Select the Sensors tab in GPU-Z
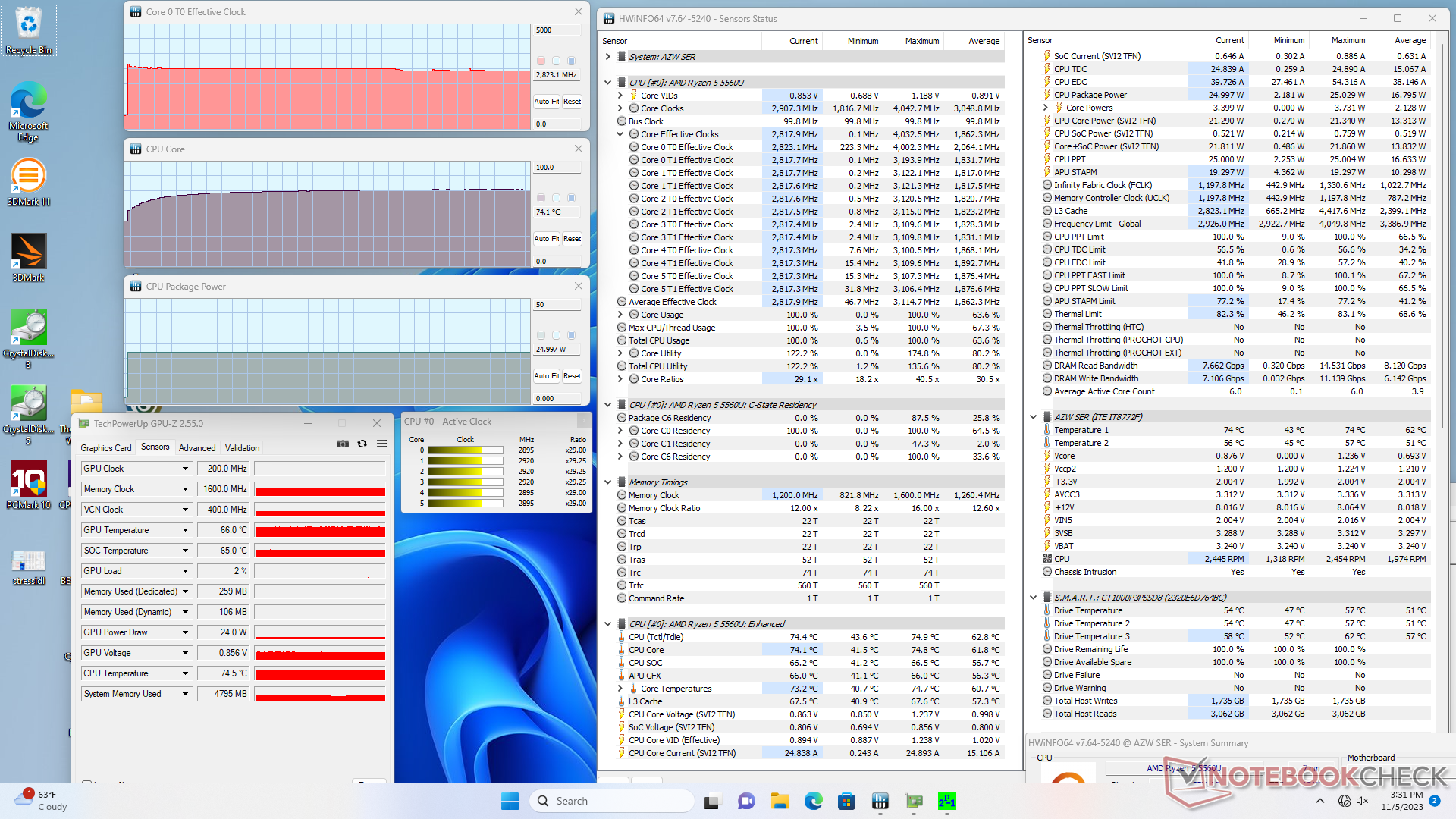Image resolution: width=1456 pixels, height=819 pixels. pos(155,447)
